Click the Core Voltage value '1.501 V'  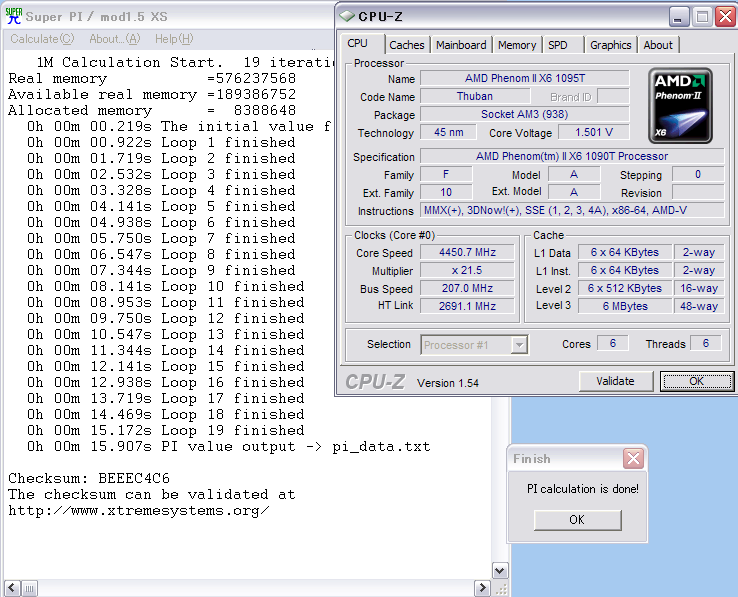[594, 132]
